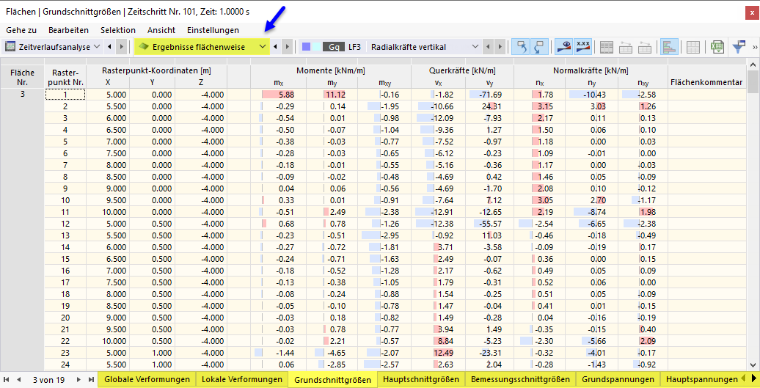760x388 pixels.
Task: Toggle colored relative bars in table
Action: [669, 47]
